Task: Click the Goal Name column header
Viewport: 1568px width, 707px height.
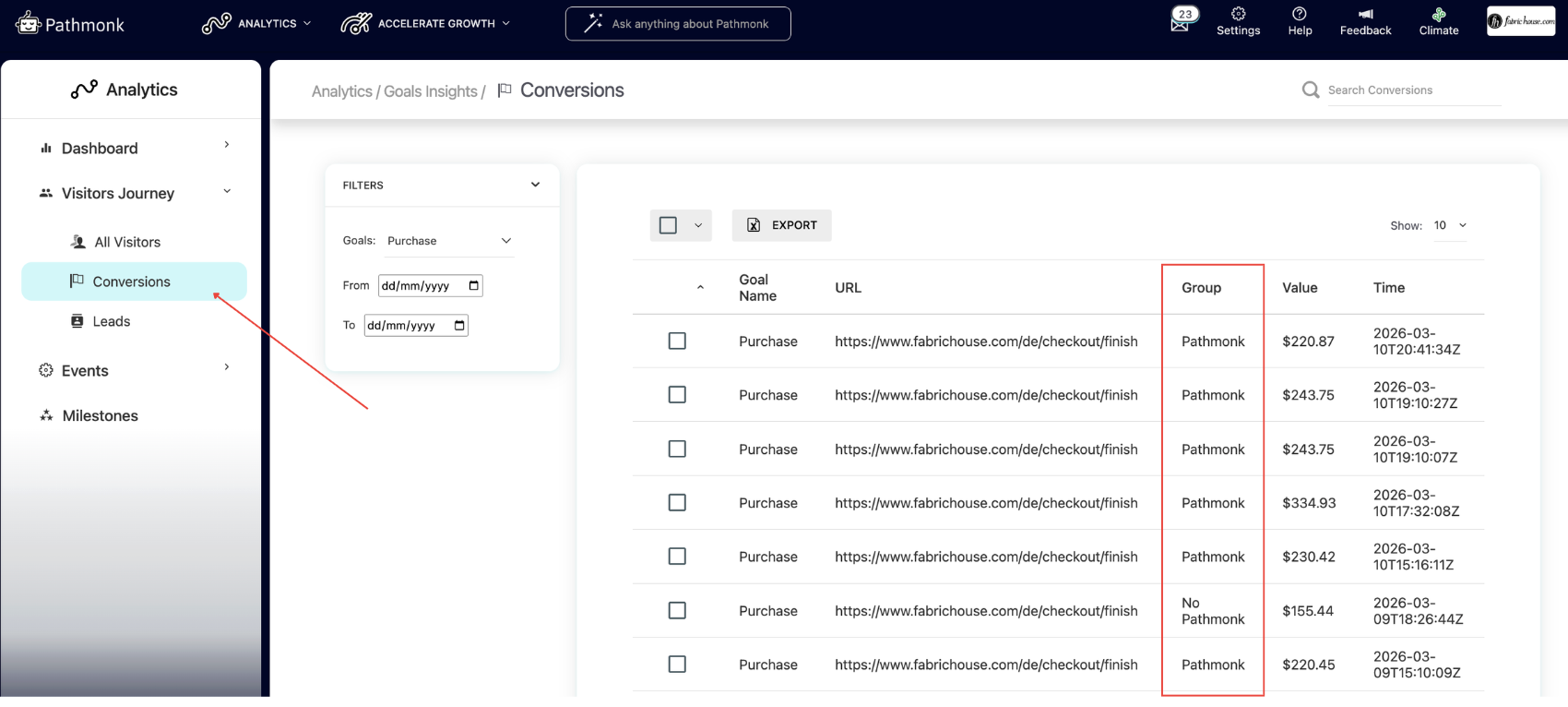Action: click(757, 288)
